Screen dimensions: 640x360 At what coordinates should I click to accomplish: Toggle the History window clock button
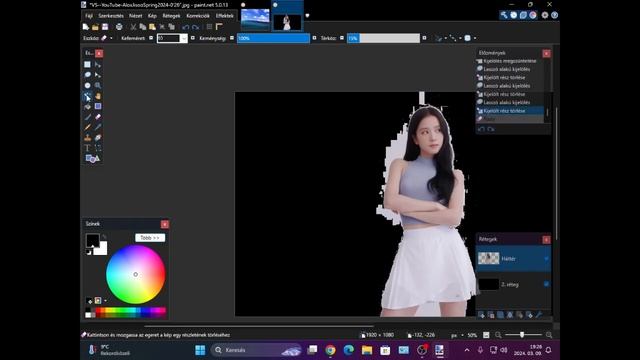[x=513, y=15]
